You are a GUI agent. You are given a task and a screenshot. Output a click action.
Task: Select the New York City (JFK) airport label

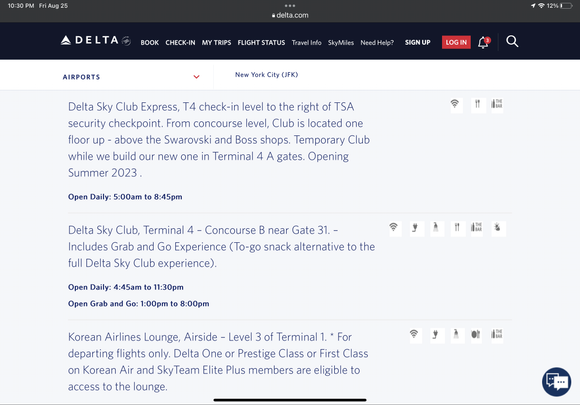click(266, 75)
